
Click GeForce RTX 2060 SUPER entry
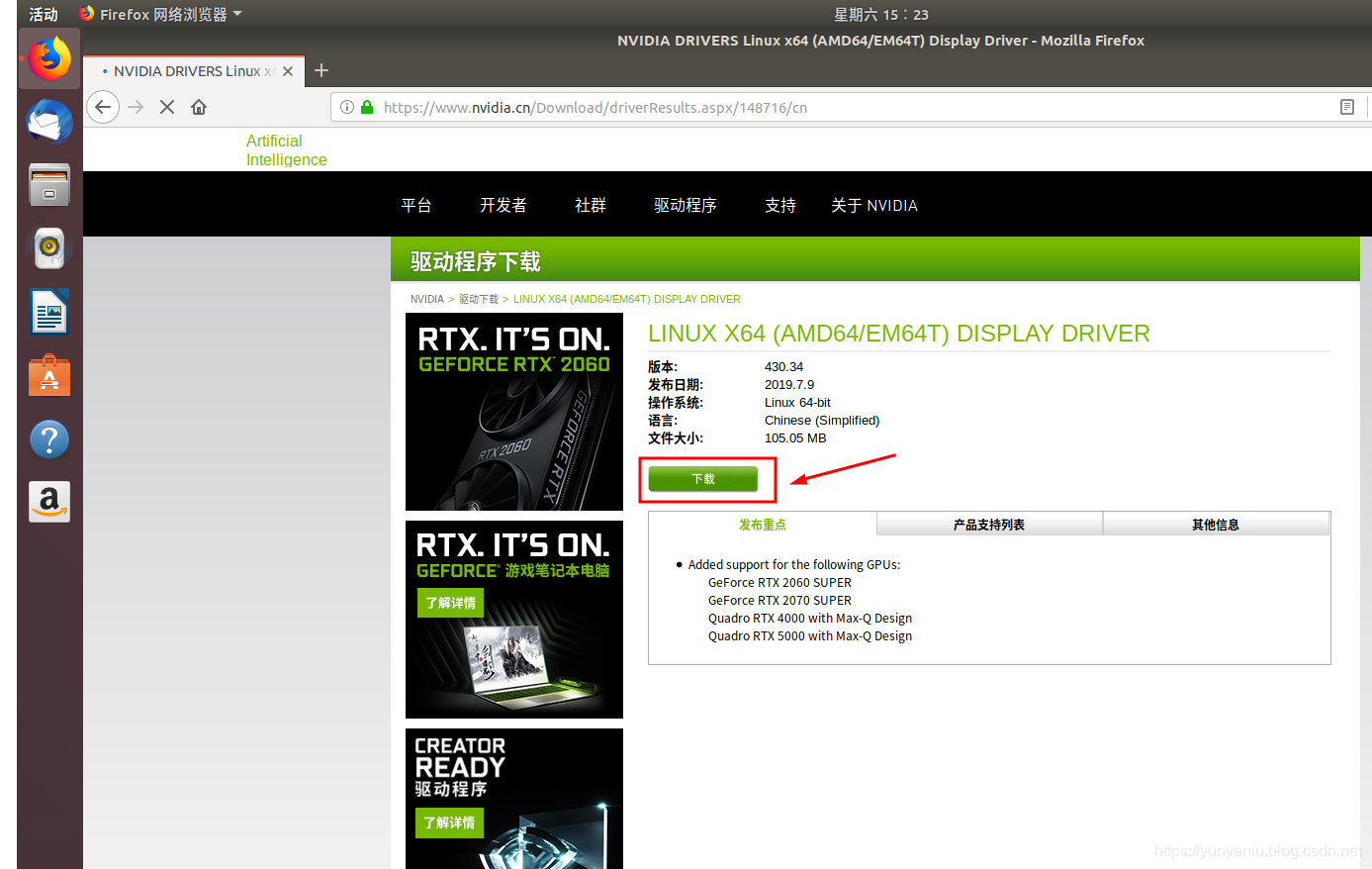pyautogui.click(x=779, y=583)
